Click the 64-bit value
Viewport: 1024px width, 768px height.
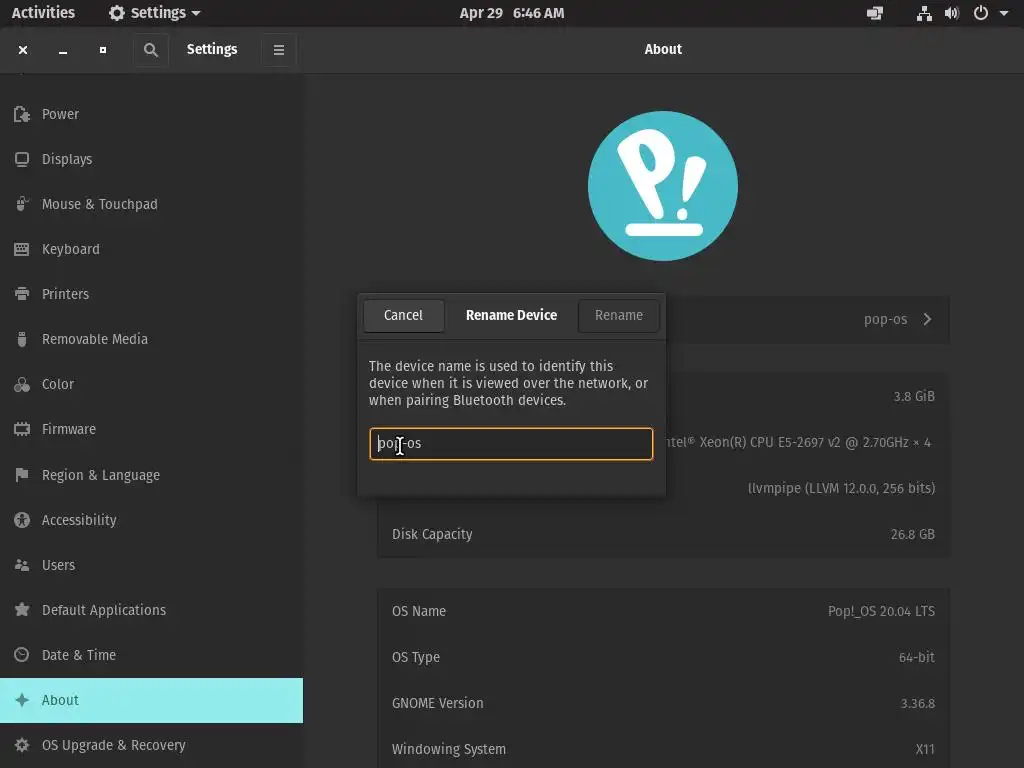coord(916,657)
